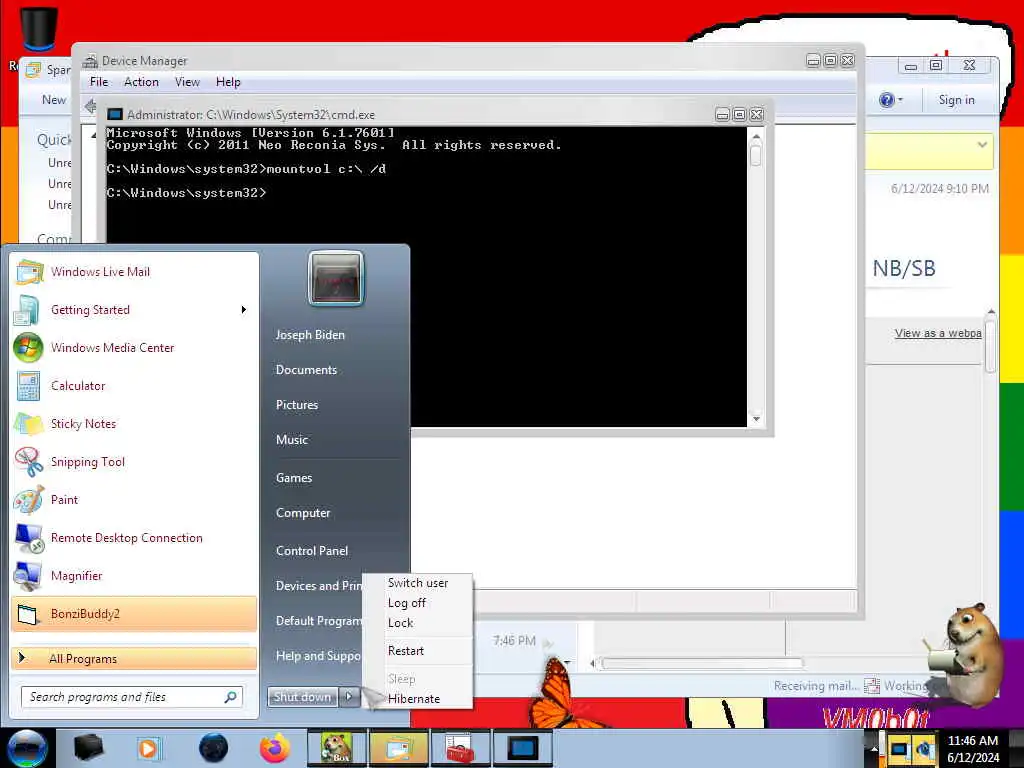
Task: Open Joseph Biden user folder
Action: pyautogui.click(x=310, y=334)
